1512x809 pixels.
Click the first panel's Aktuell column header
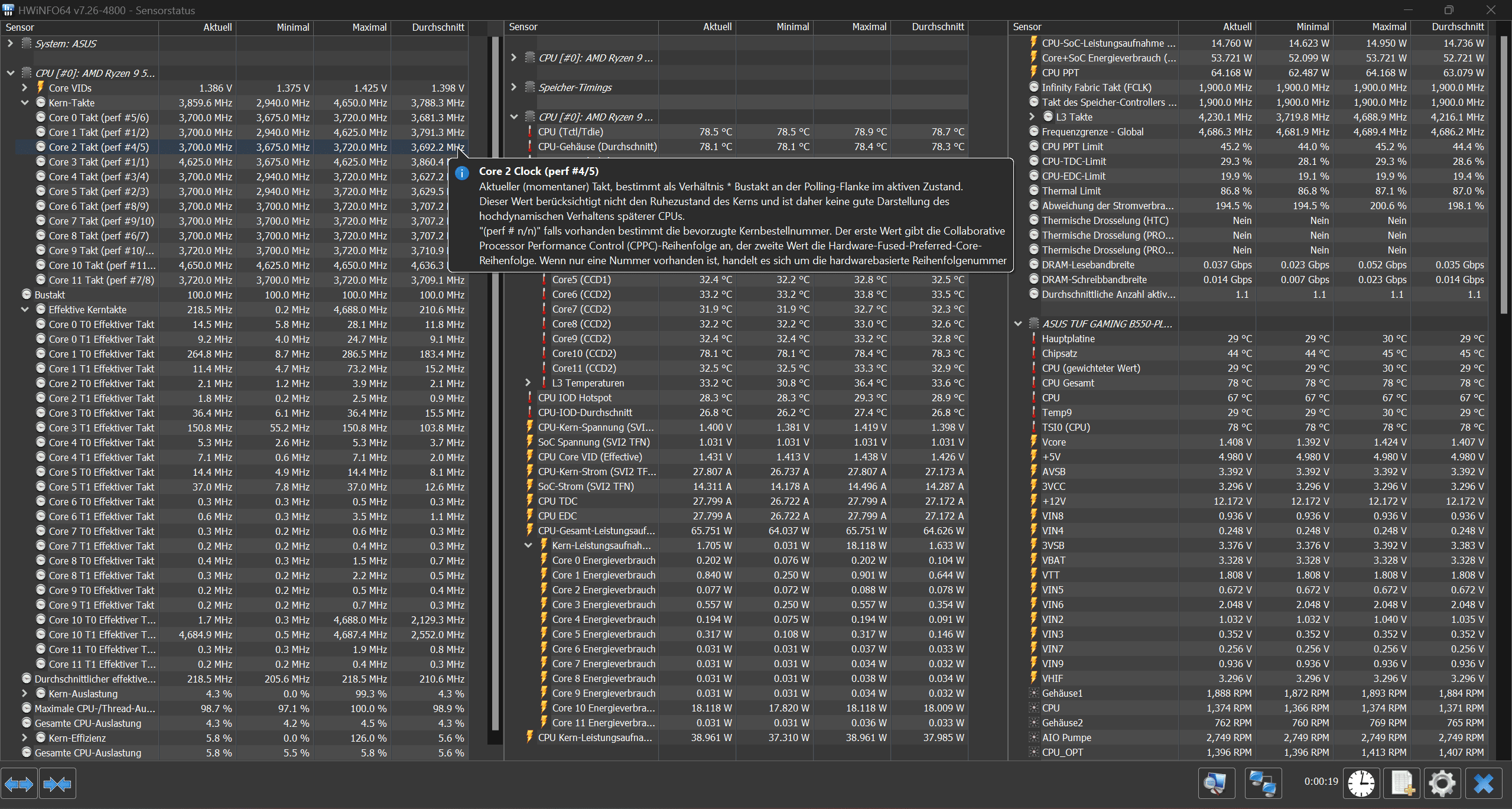[x=197, y=27]
